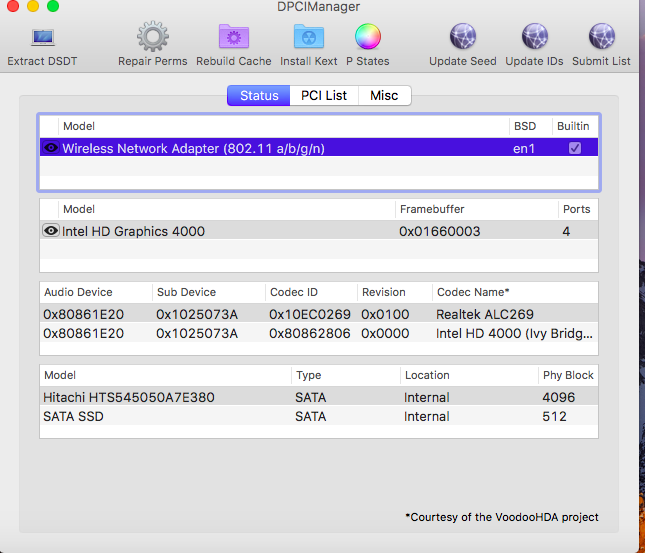
Task: Click the Rebuild Cache folder icon
Action: tap(233, 38)
